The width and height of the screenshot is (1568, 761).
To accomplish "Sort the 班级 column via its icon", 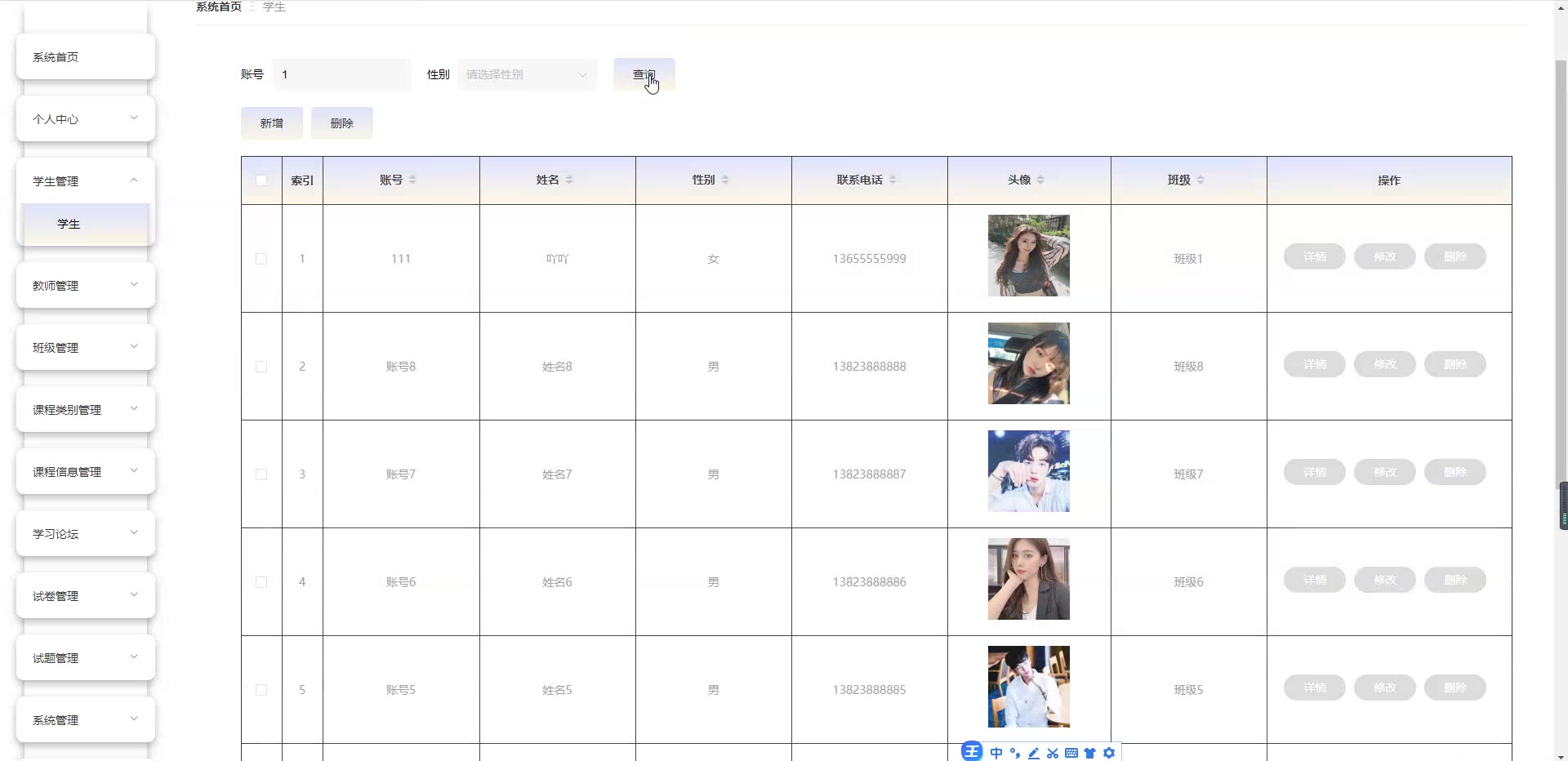I will tap(1200, 180).
